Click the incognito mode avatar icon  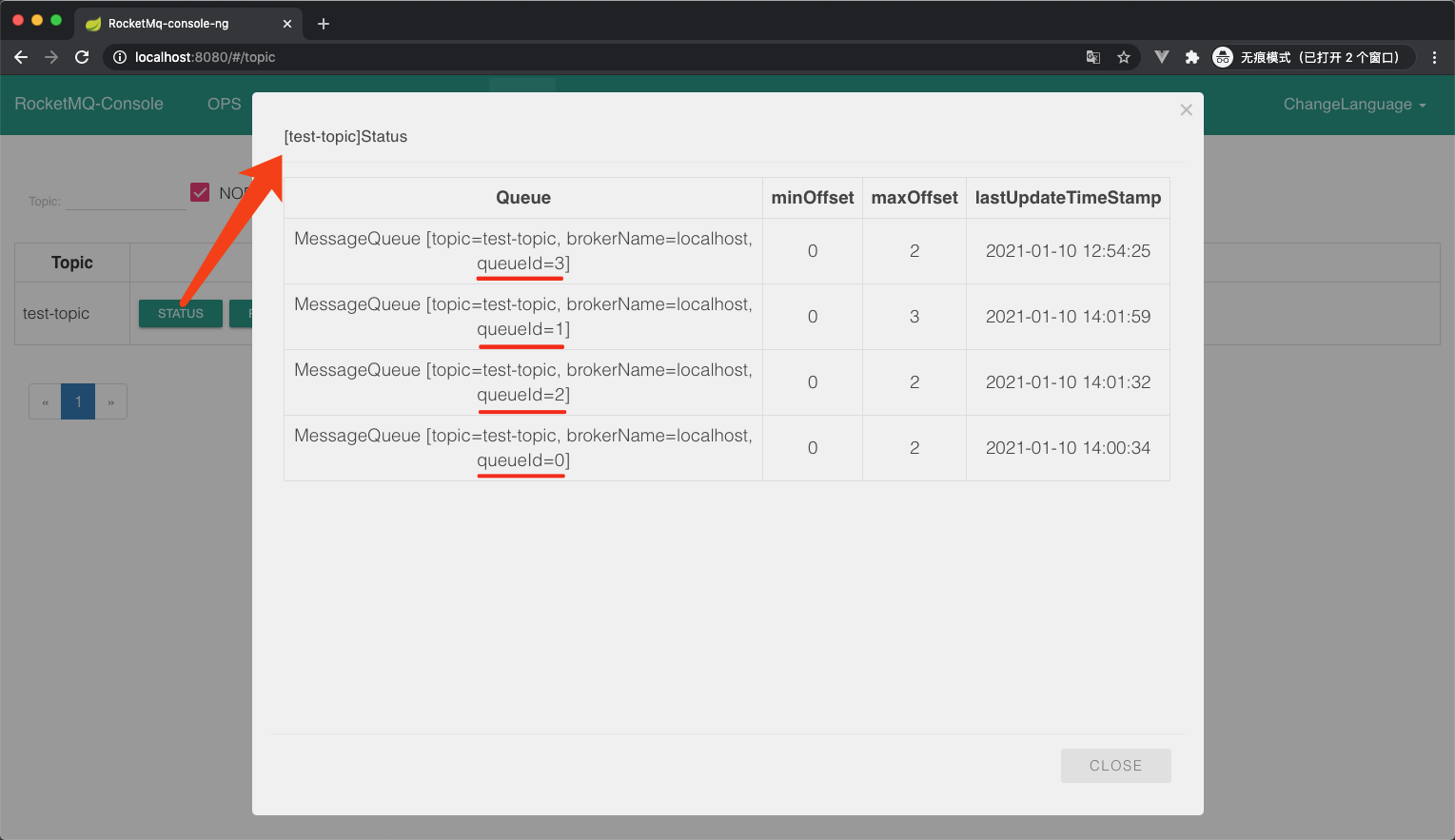[x=1222, y=57]
